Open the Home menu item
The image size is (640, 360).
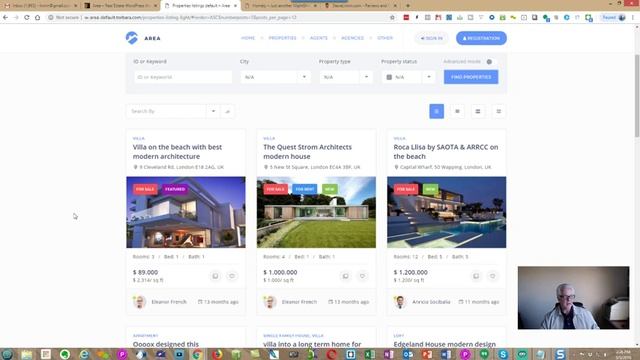(x=248, y=38)
